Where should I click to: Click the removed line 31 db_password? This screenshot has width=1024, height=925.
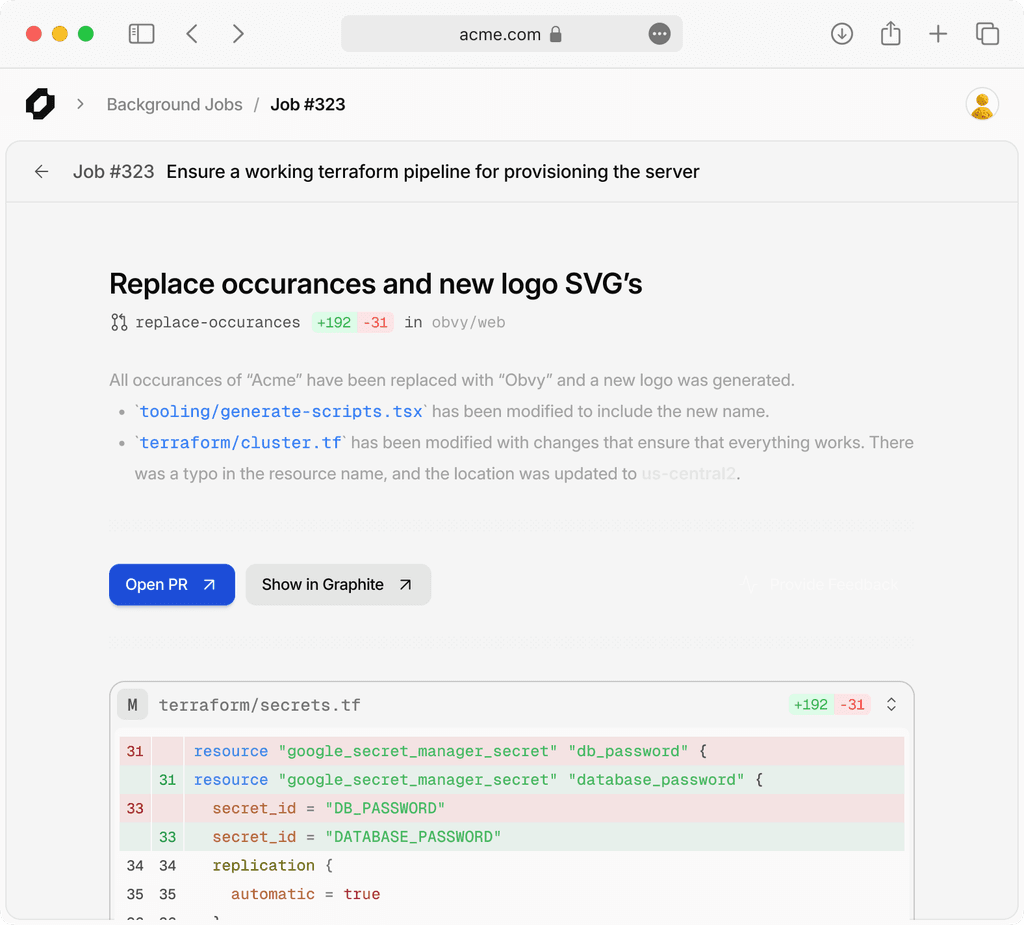511,751
